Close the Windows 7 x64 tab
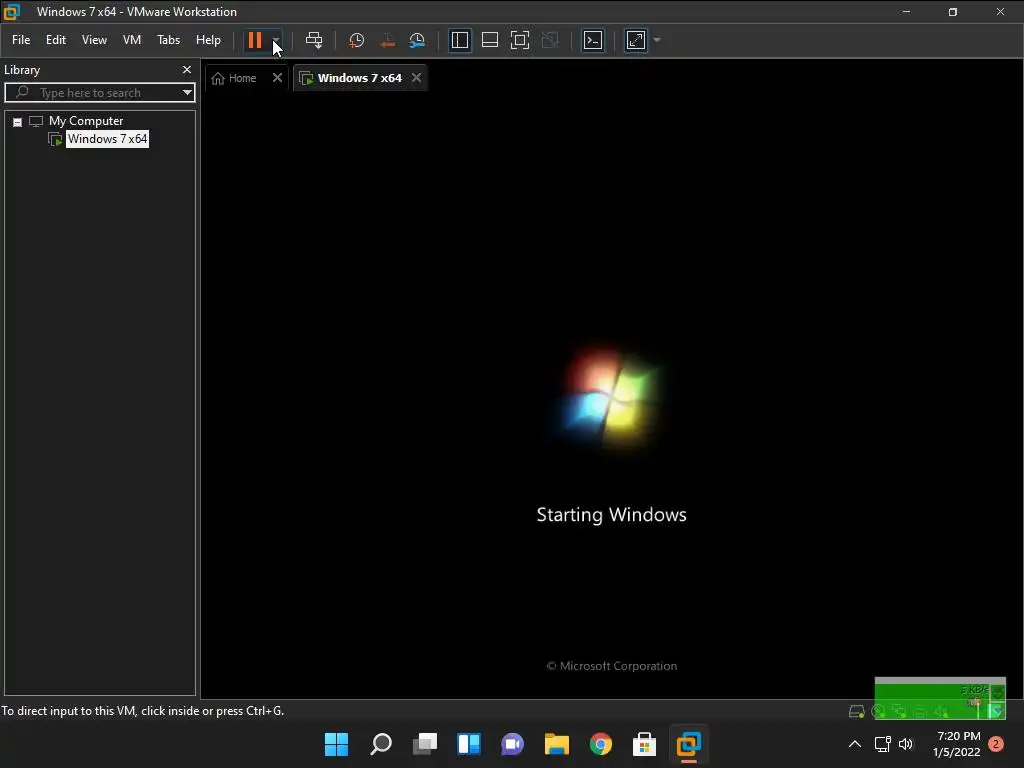 (x=417, y=78)
